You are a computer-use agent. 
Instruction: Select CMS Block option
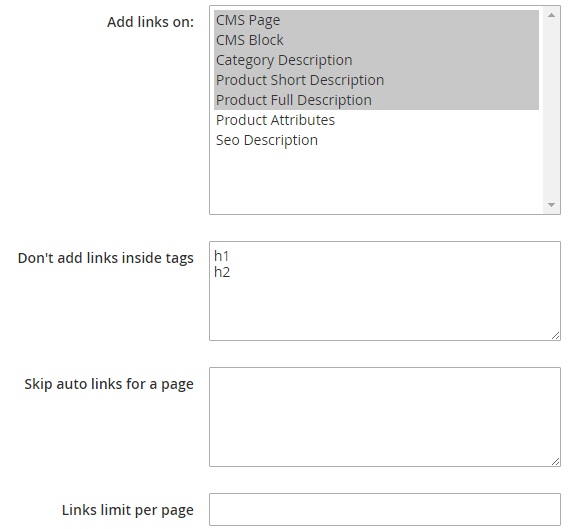[x=376, y=40]
